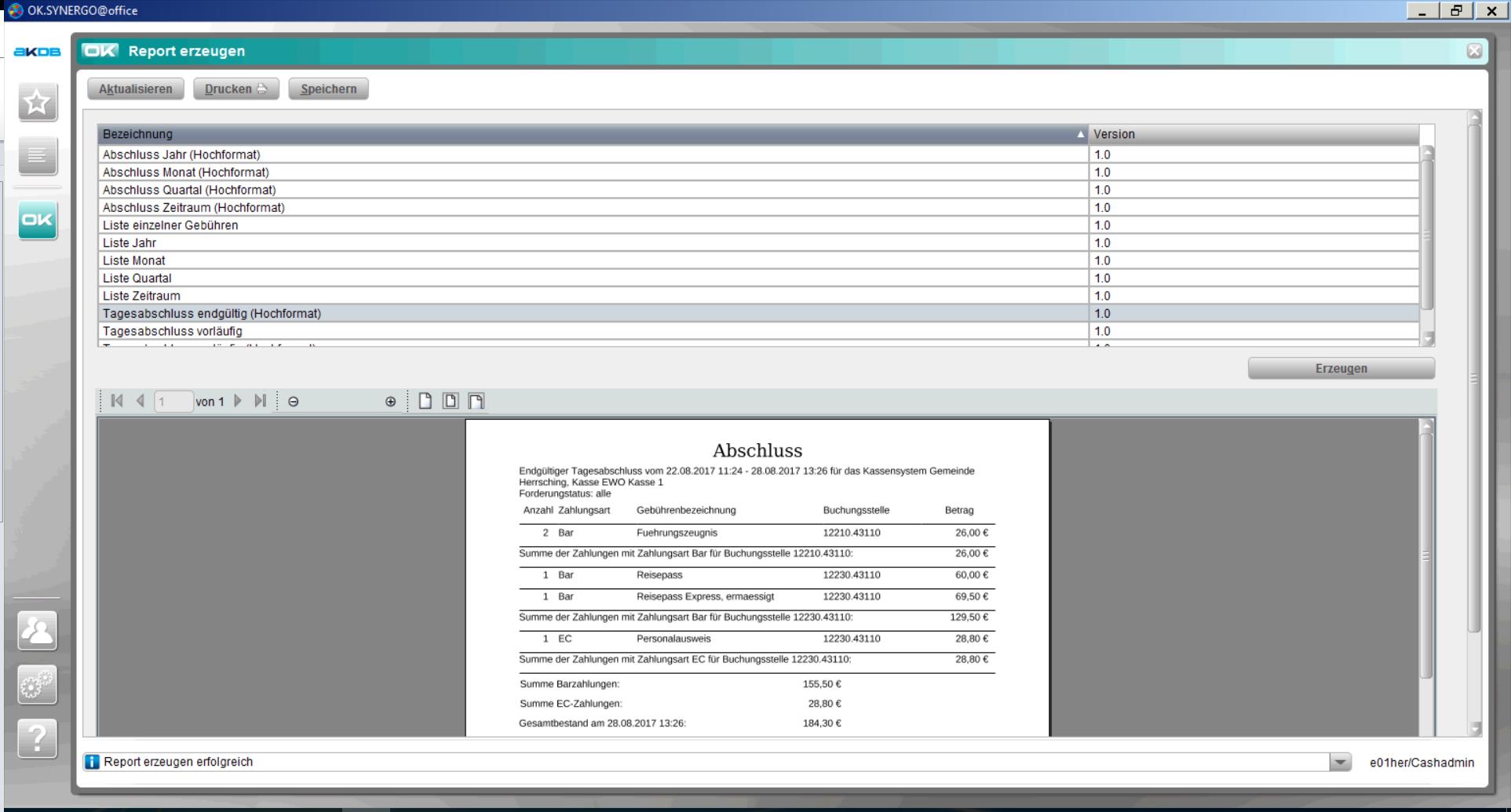1511x812 pixels.
Task: Go to first report page
Action: 117,401
